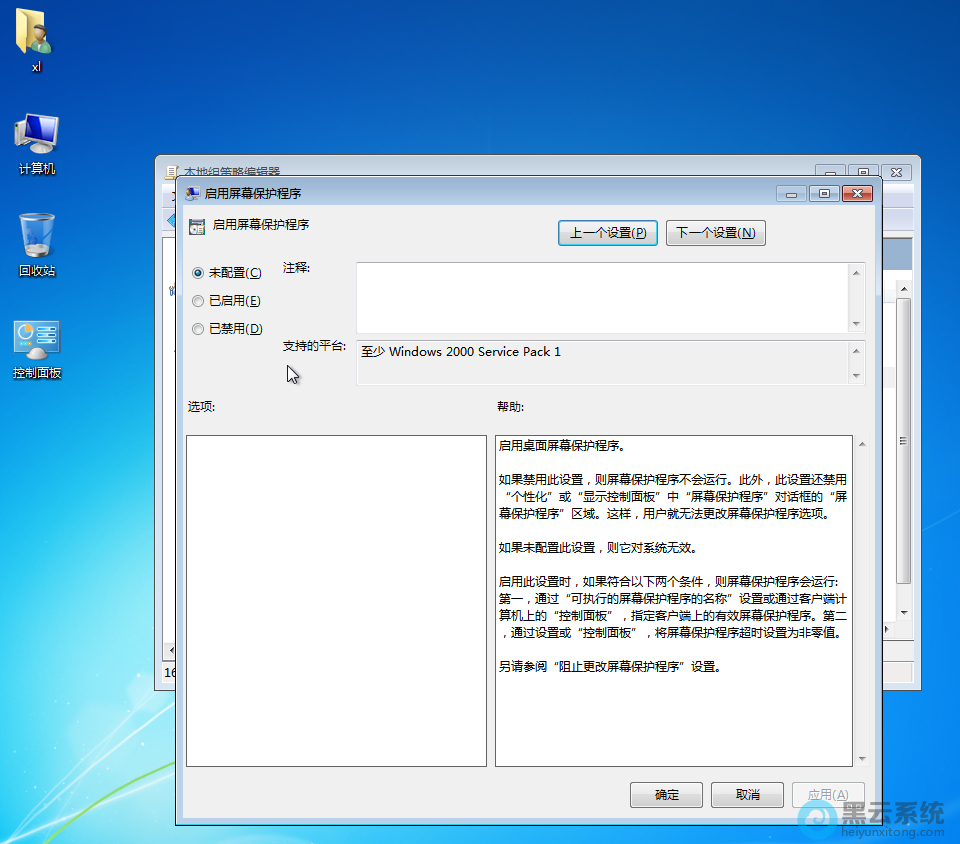Click inside the 注释 comment text box
The height and width of the screenshot is (844, 960).
coord(600,298)
